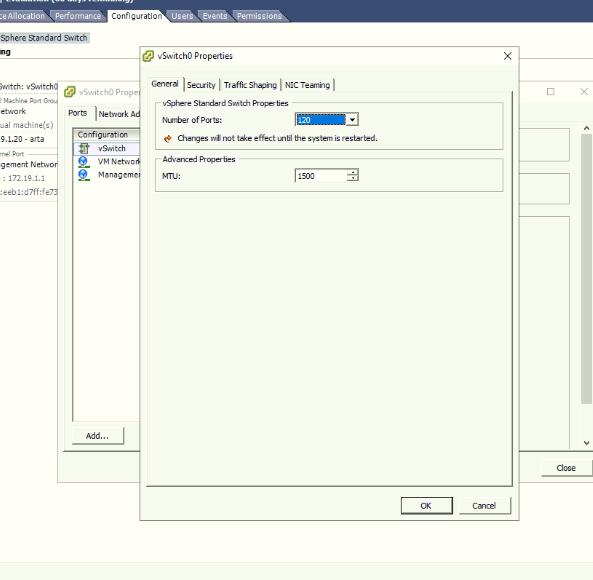Screen dimensions: 593x580
Task: Click scrollbar down arrow in background dialog
Action: click(x=586, y=443)
